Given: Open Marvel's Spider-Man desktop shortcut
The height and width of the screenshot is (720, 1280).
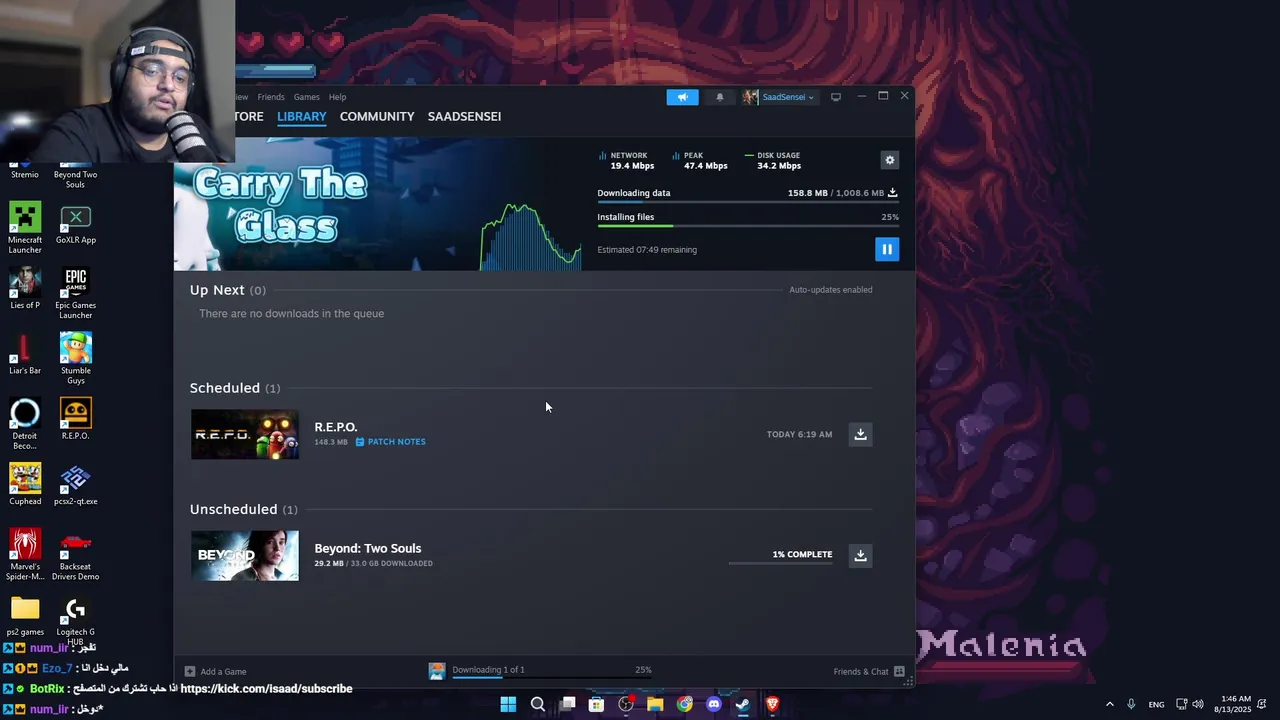Looking at the screenshot, I should 25,554.
